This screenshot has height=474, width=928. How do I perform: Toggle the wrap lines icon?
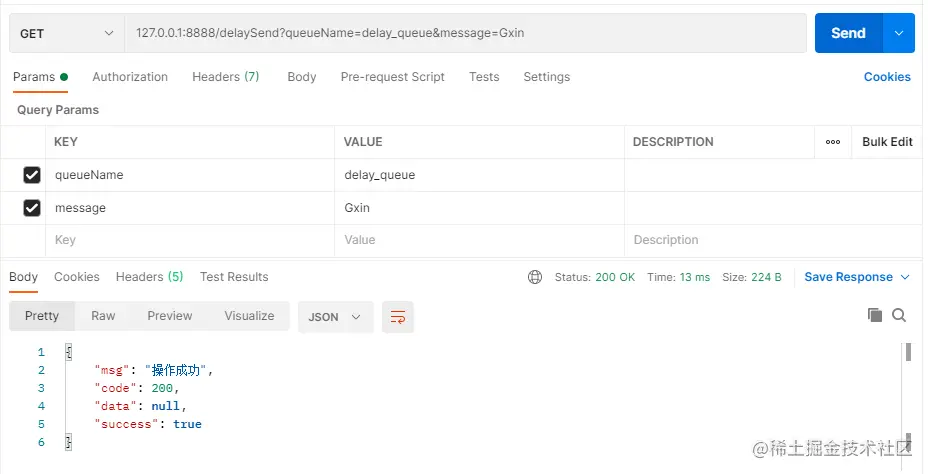[398, 317]
